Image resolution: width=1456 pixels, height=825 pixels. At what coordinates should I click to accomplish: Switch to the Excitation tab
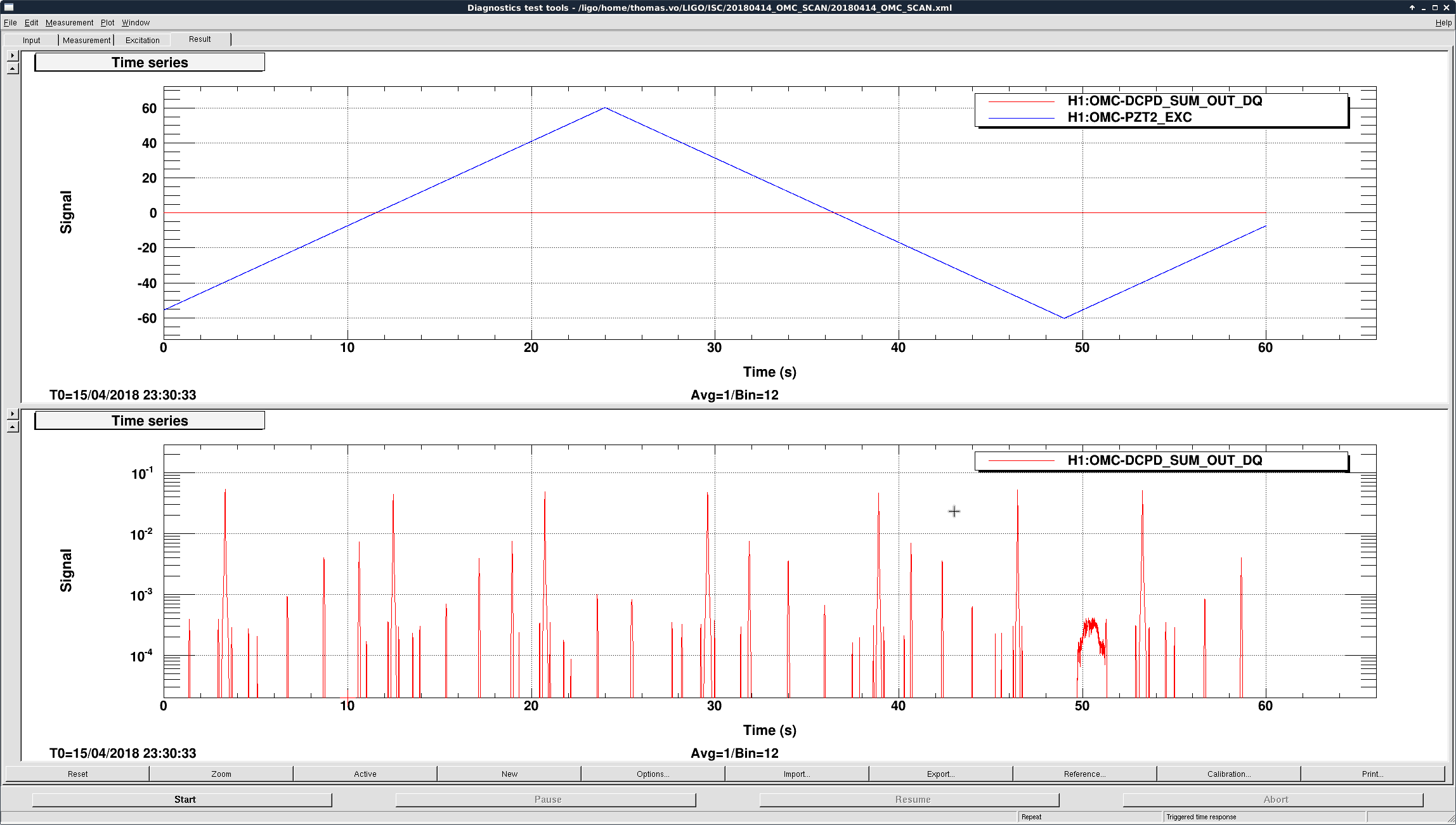142,40
